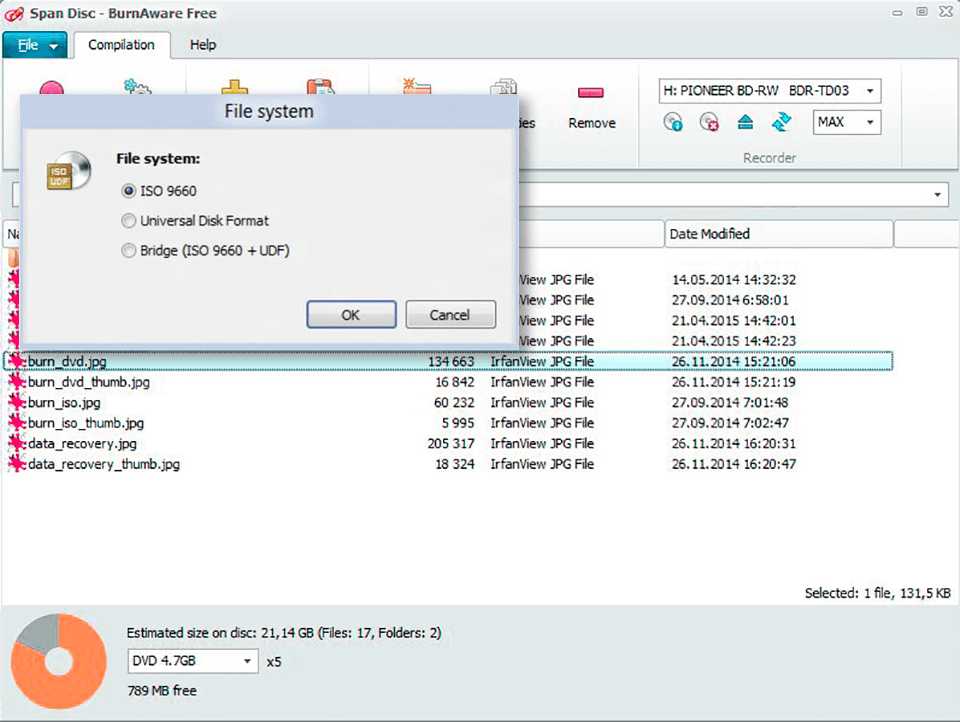
Task: Click date 27.09.2014 6:58:01 cell
Action: [730, 300]
